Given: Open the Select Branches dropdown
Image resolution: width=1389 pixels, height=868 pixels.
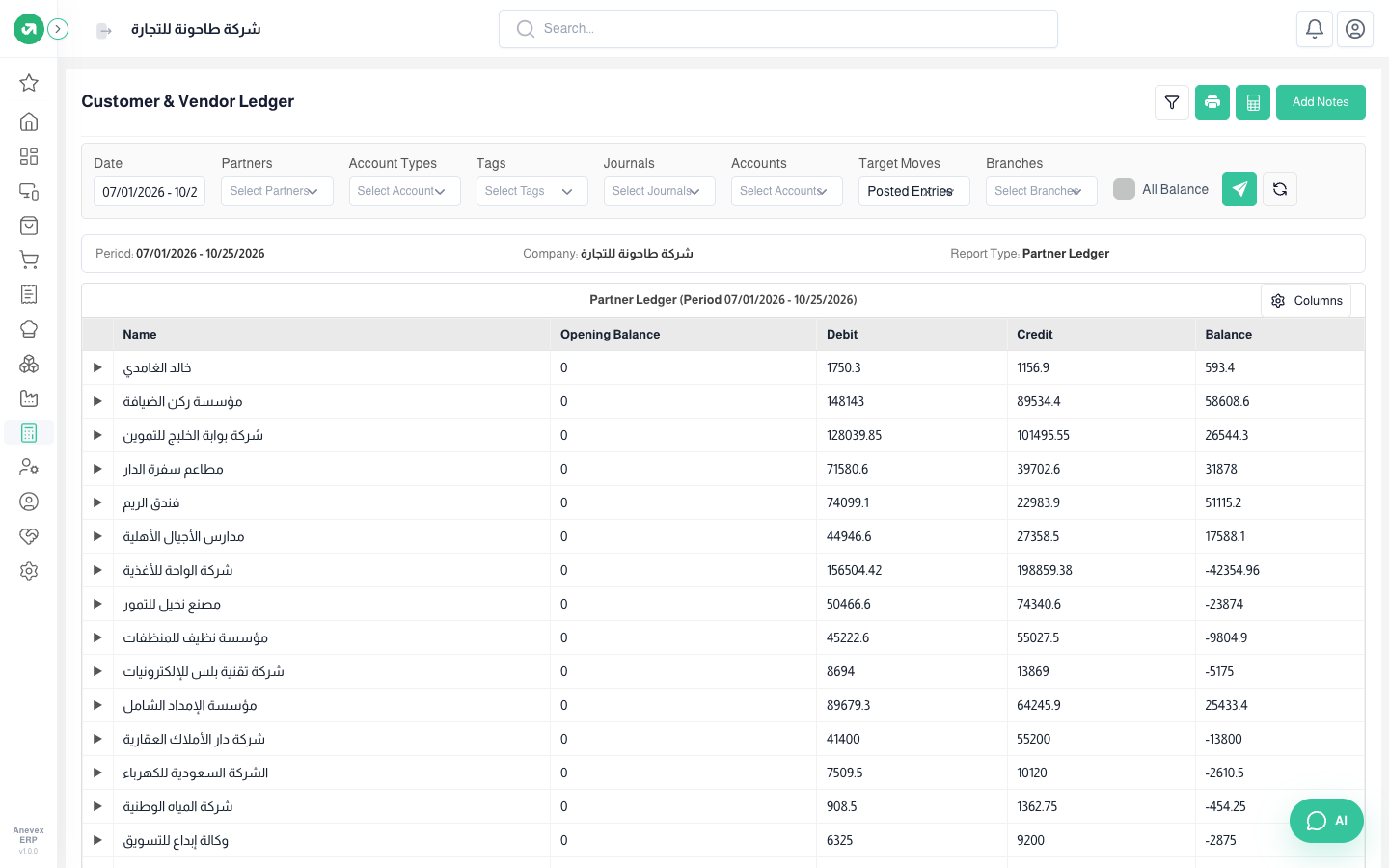Looking at the screenshot, I should 1041,191.
